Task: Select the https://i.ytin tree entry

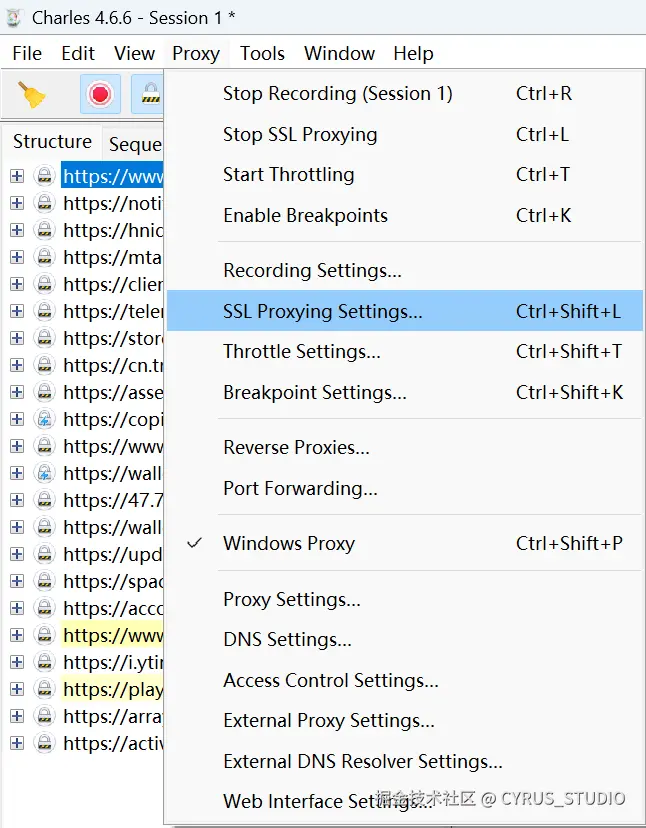Action: click(x=112, y=662)
